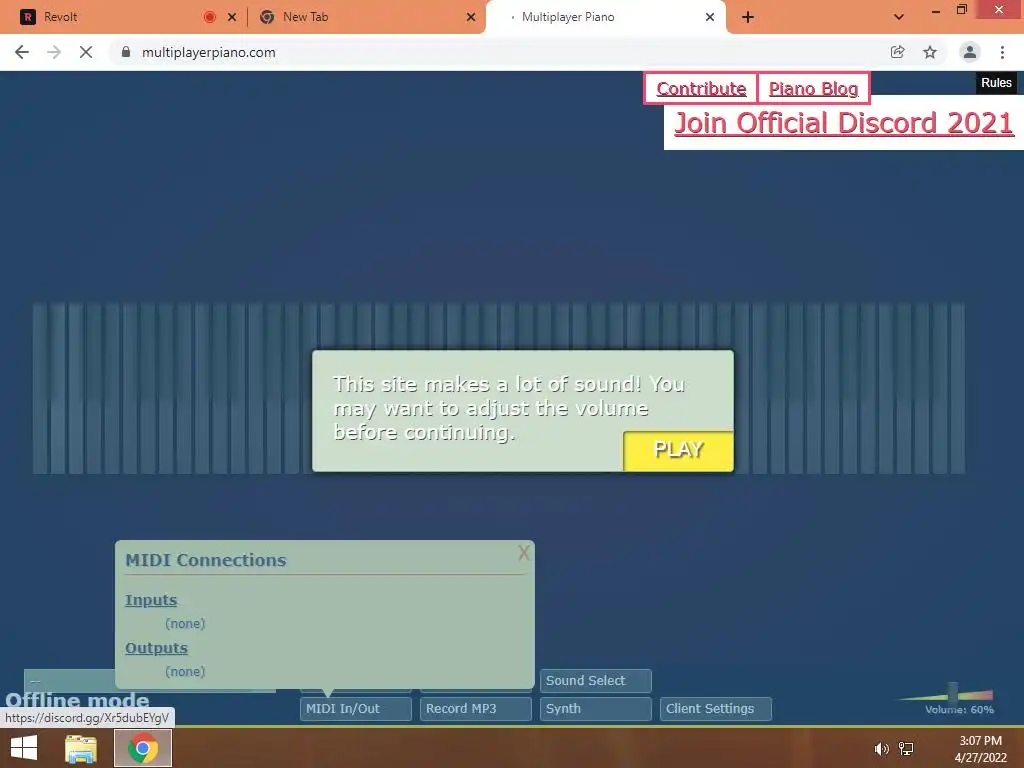Screen dimensions: 1024x768
Task: Click the site lock icon
Action: pos(126,52)
